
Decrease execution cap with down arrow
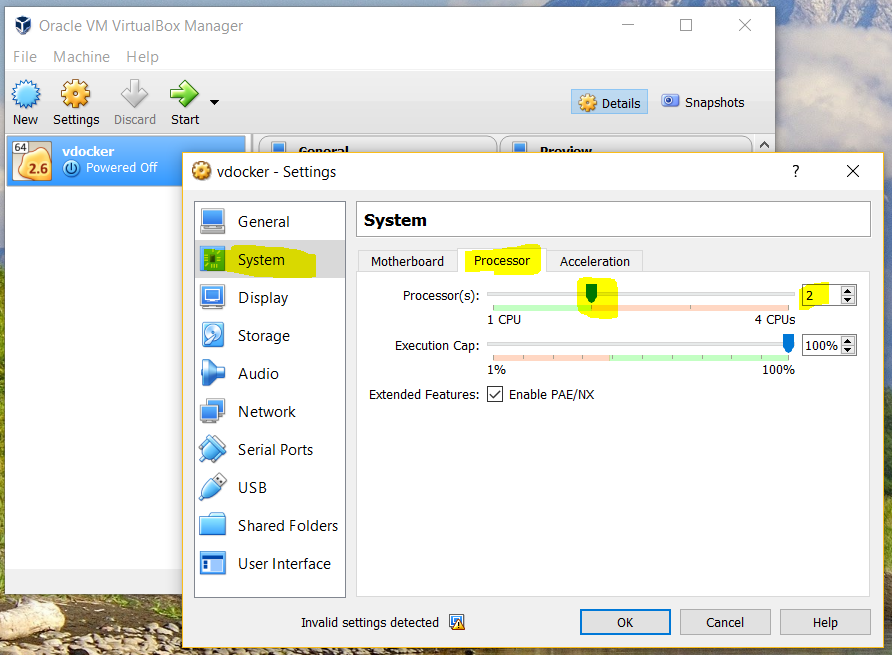pos(848,349)
